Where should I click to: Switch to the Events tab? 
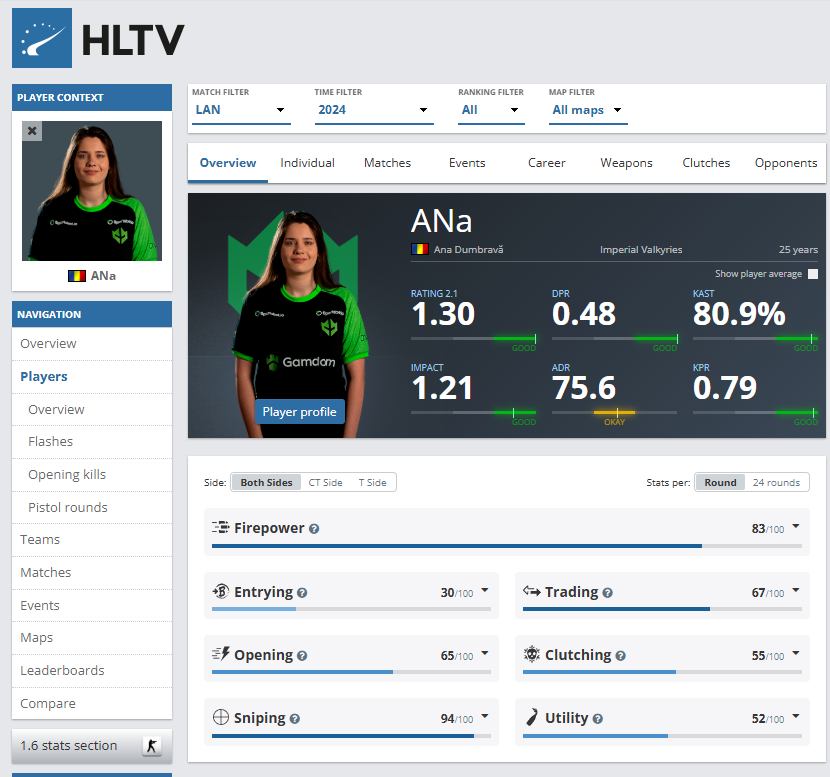pyautogui.click(x=467, y=162)
